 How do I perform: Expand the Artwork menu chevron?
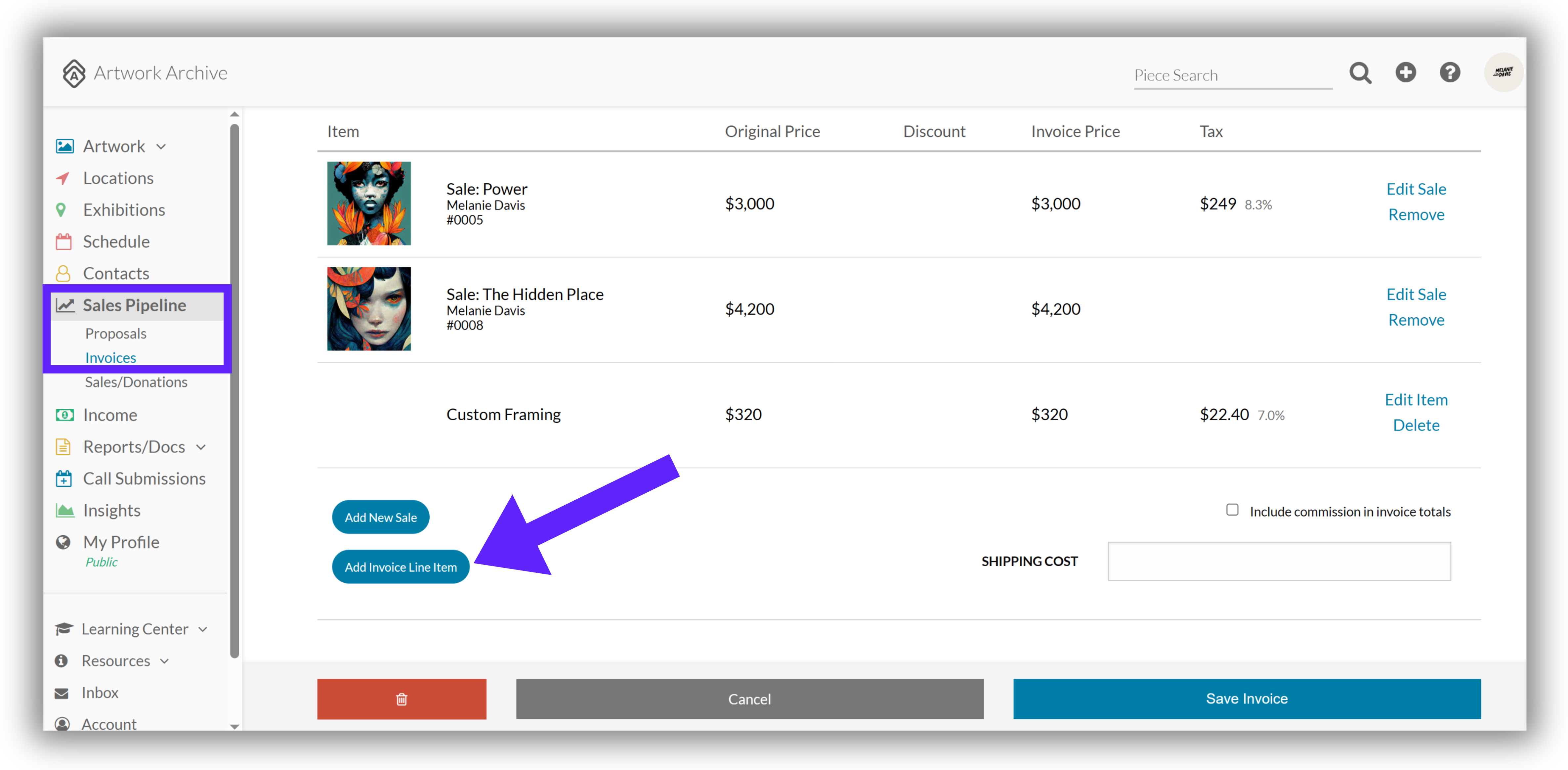[161, 147]
